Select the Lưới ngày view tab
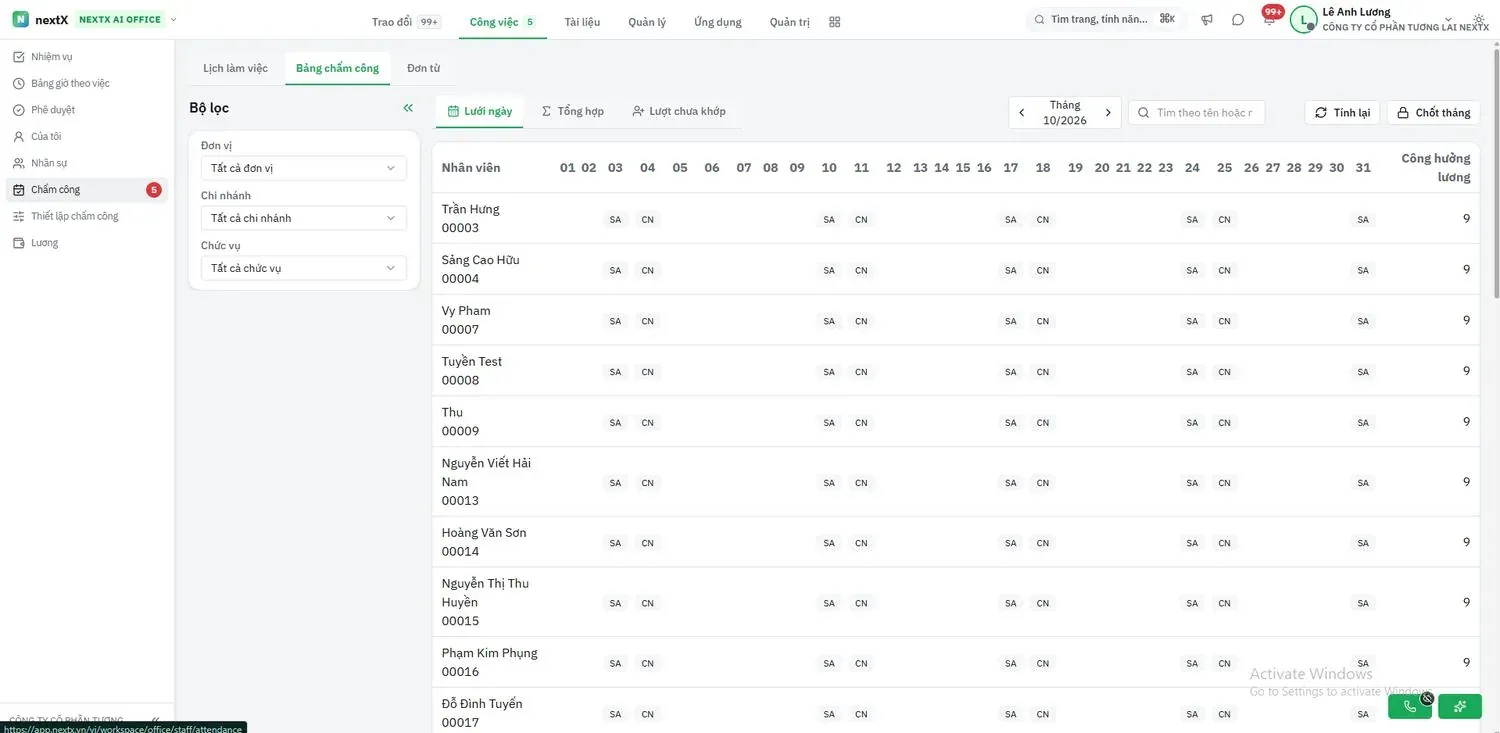The height and width of the screenshot is (733, 1500). [x=480, y=111]
